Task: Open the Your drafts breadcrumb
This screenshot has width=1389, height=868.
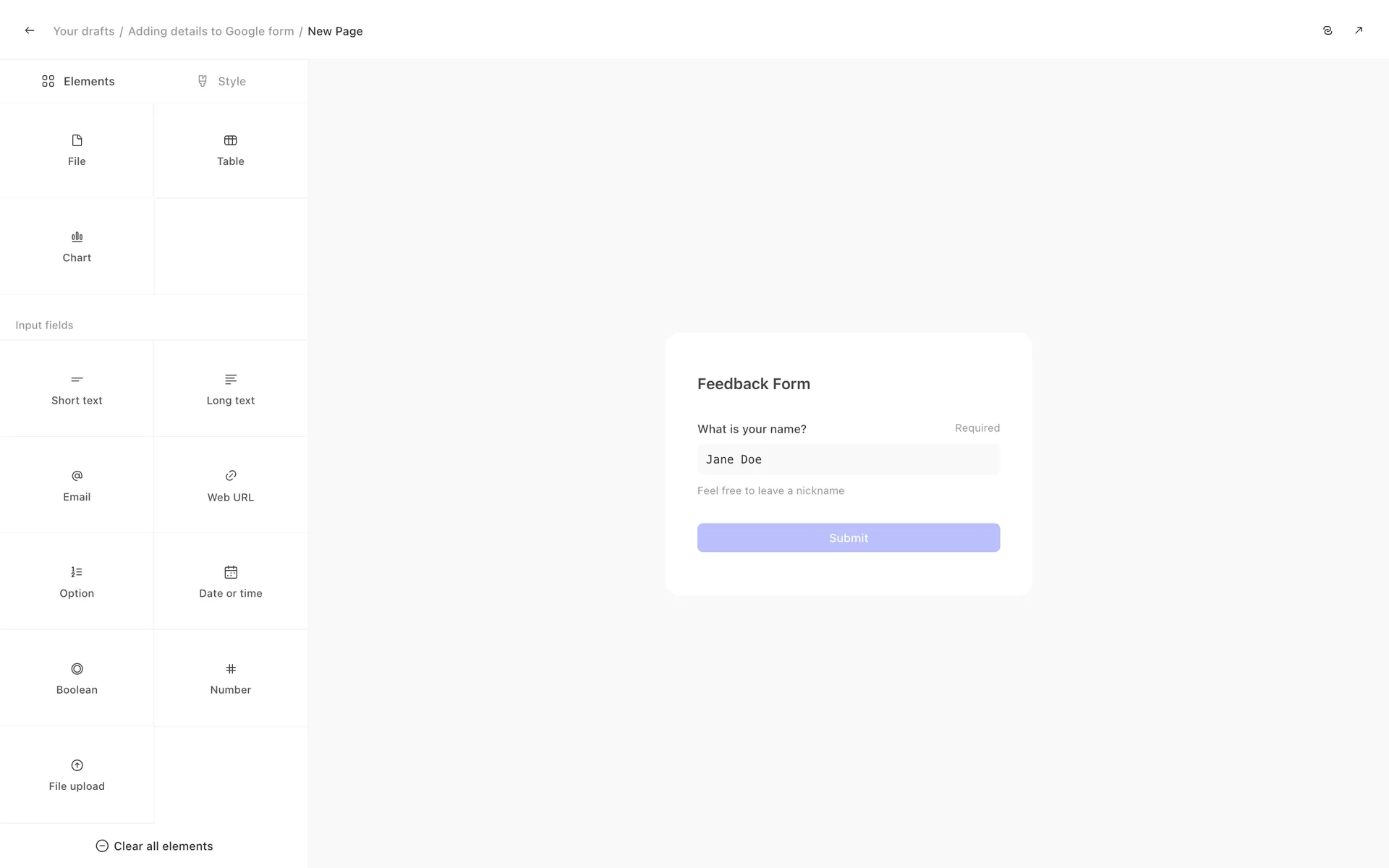Action: [84, 31]
